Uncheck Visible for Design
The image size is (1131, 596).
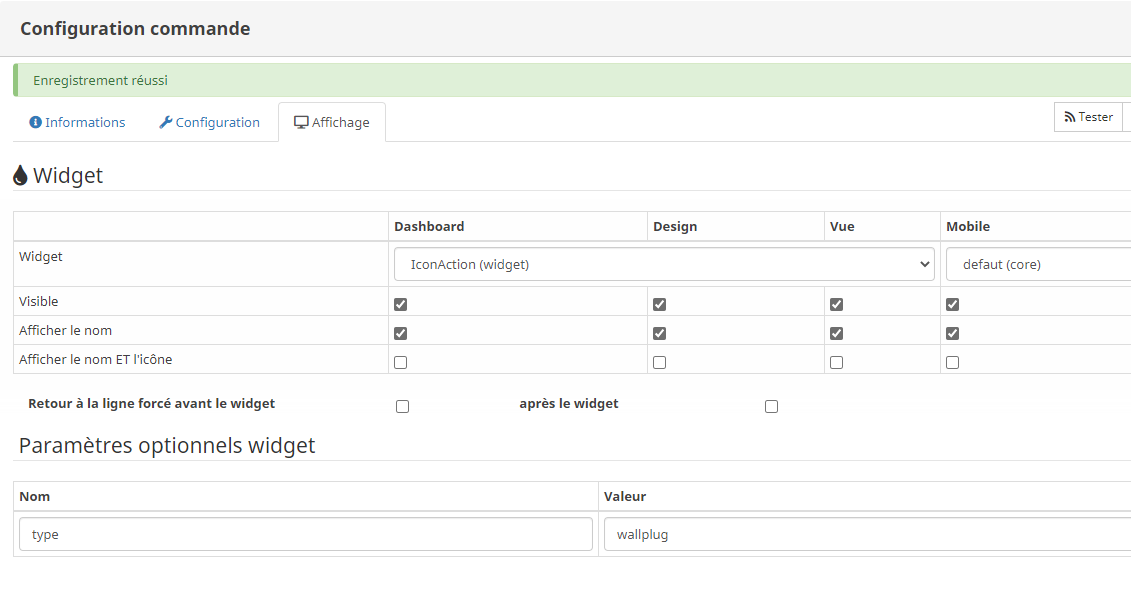pos(659,304)
